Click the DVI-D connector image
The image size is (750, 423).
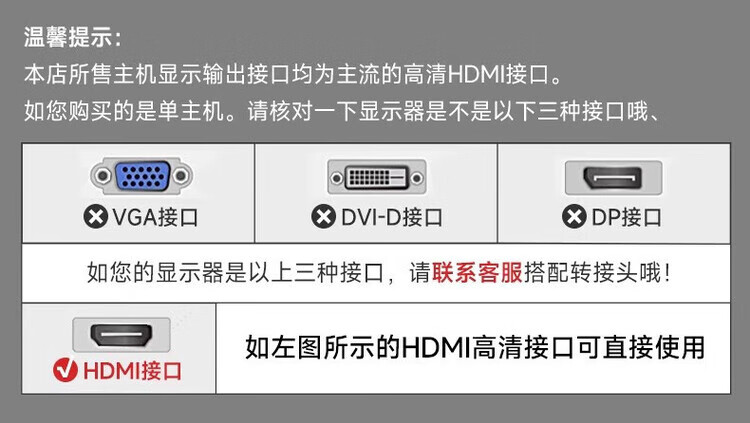376,177
